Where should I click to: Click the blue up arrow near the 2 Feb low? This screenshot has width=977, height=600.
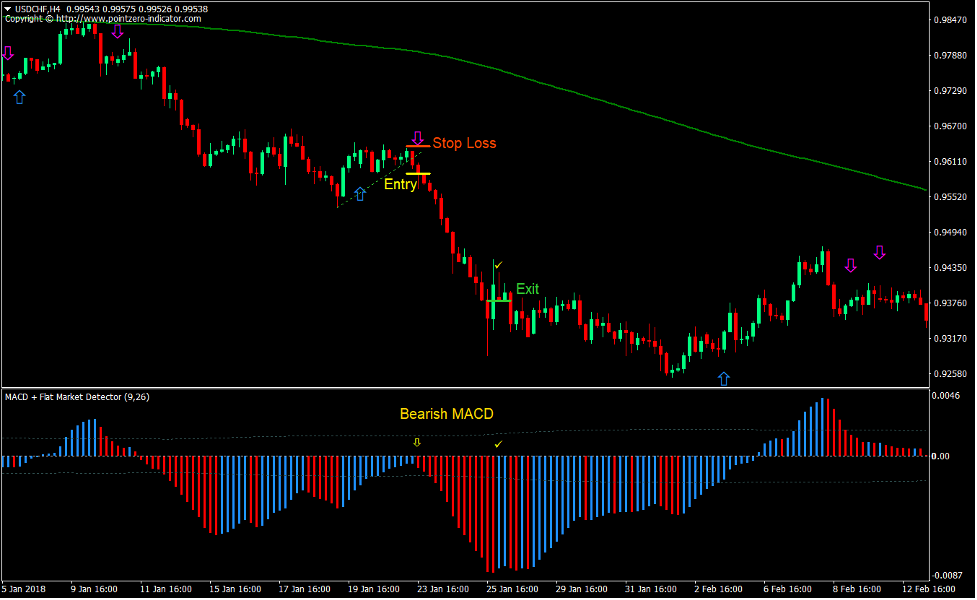pos(724,378)
